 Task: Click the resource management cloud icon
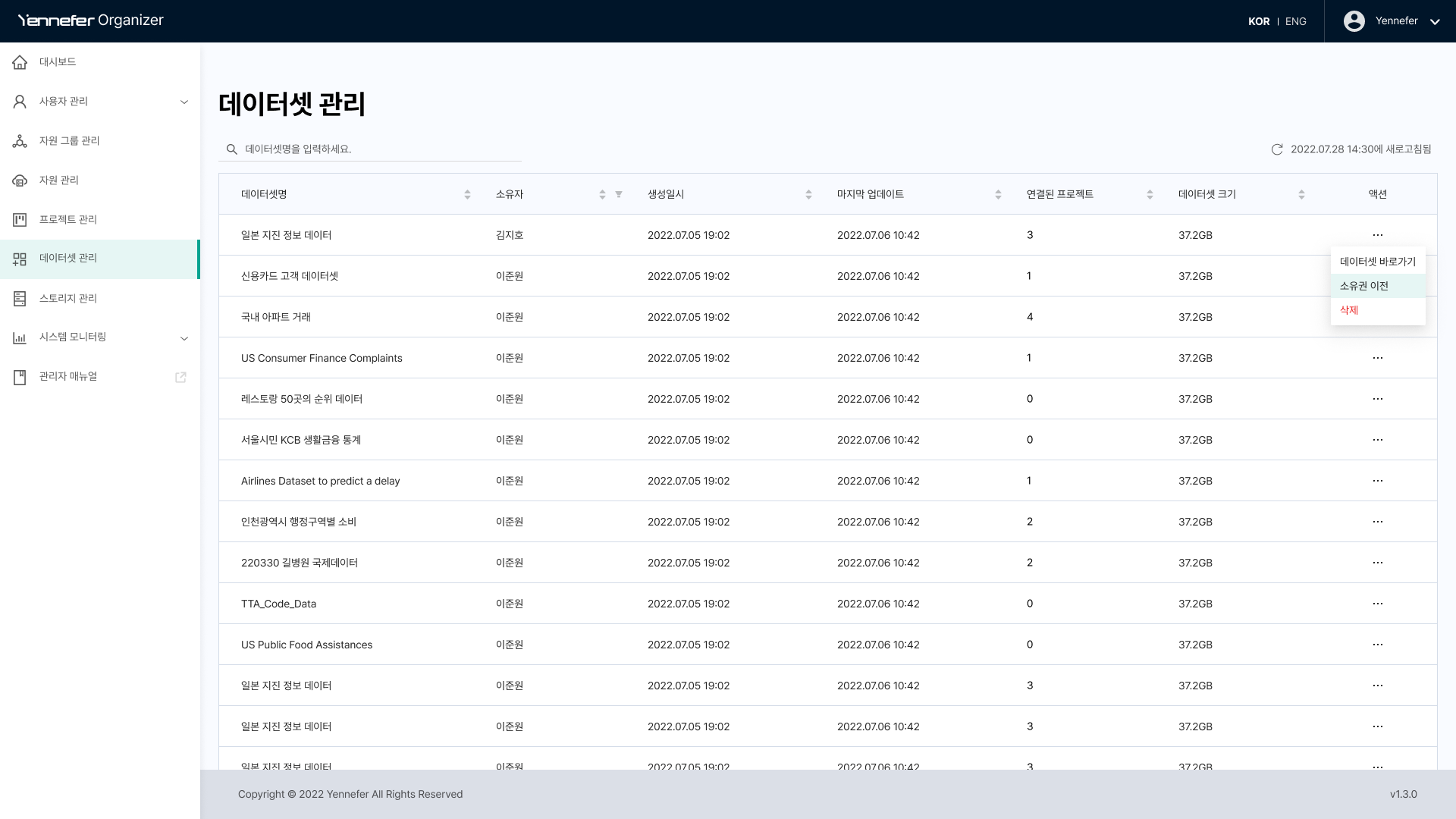20,180
